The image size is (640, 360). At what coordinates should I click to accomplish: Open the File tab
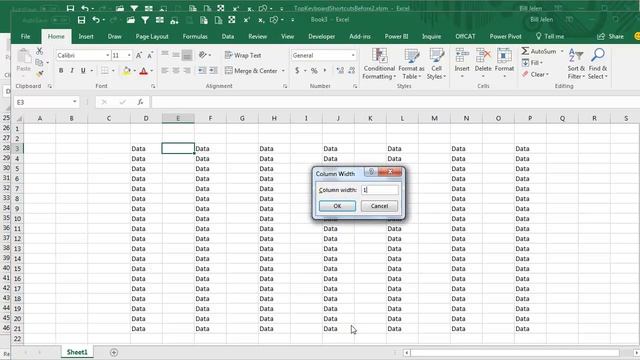(x=25, y=36)
